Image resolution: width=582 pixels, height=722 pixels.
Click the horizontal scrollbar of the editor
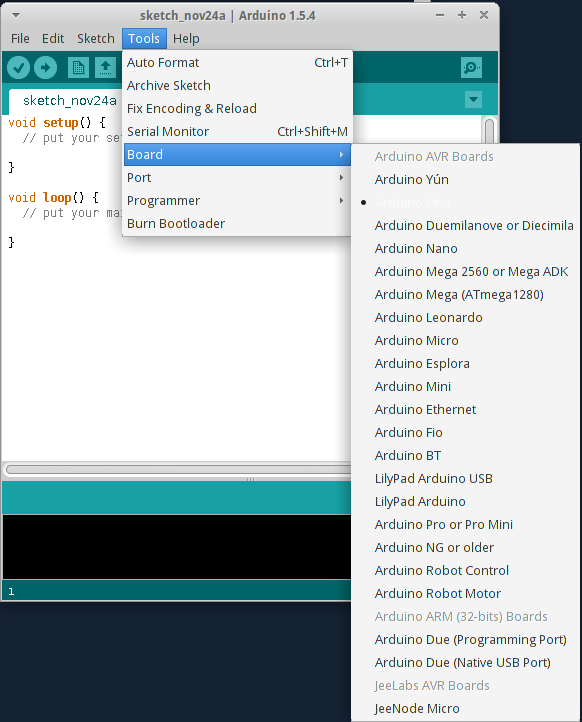click(179, 469)
